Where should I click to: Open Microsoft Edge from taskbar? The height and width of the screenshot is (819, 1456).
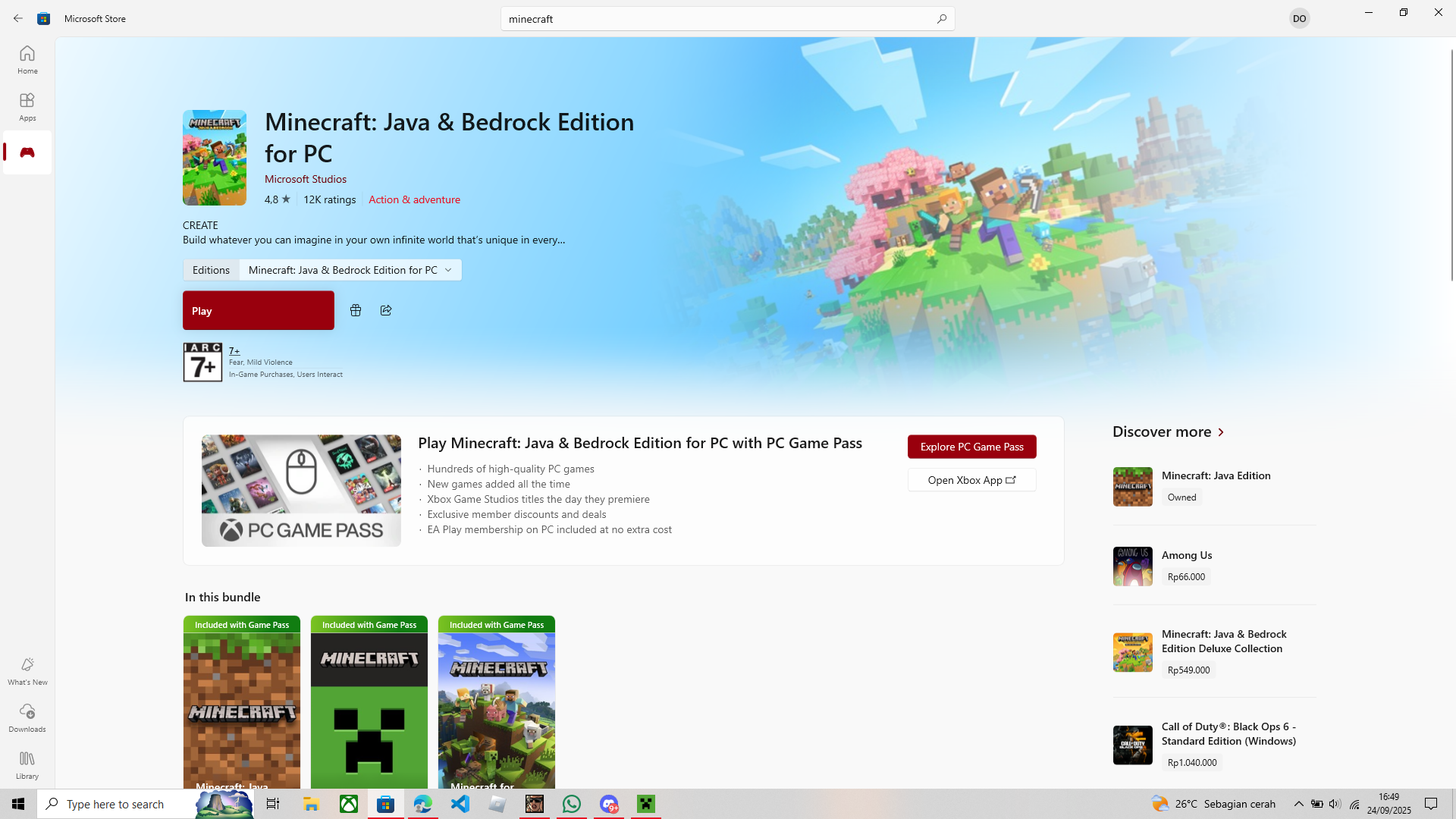[422, 804]
